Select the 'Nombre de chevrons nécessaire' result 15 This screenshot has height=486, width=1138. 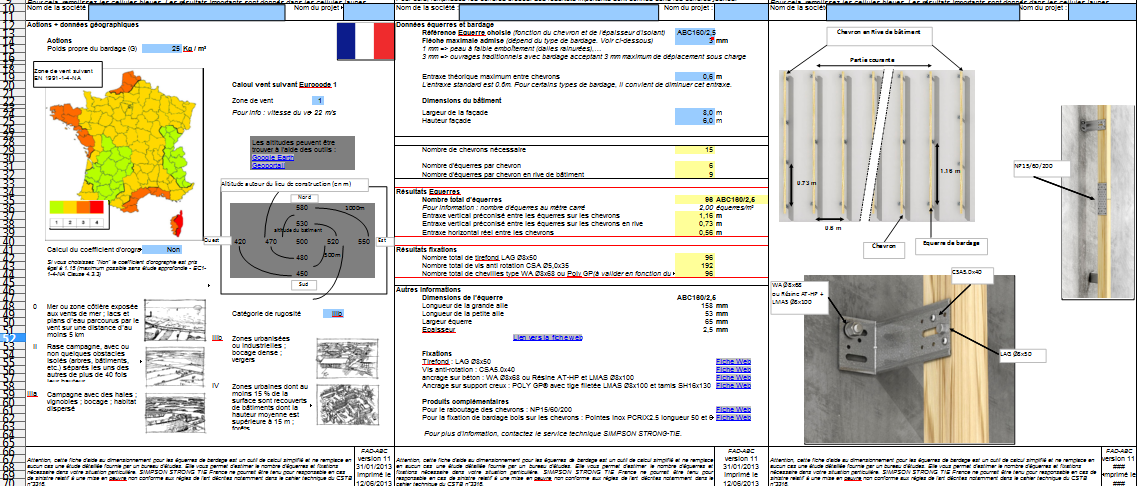(695, 150)
